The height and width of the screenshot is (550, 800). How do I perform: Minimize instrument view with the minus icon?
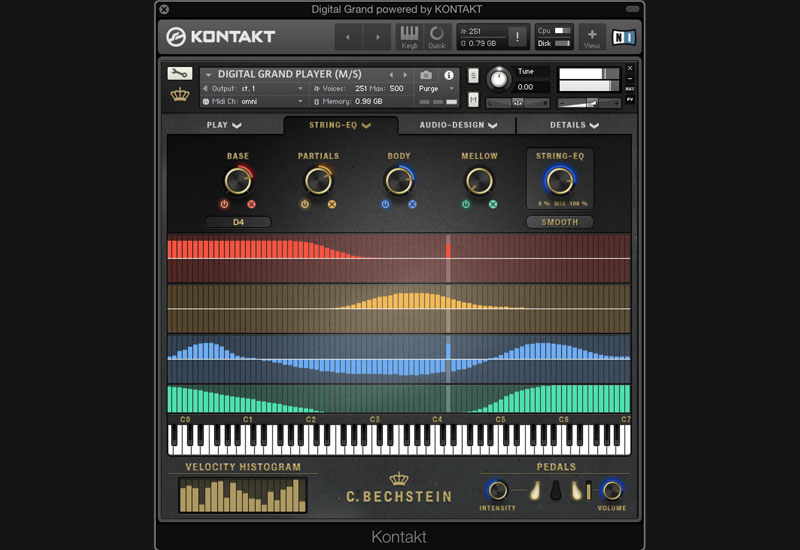(x=630, y=79)
